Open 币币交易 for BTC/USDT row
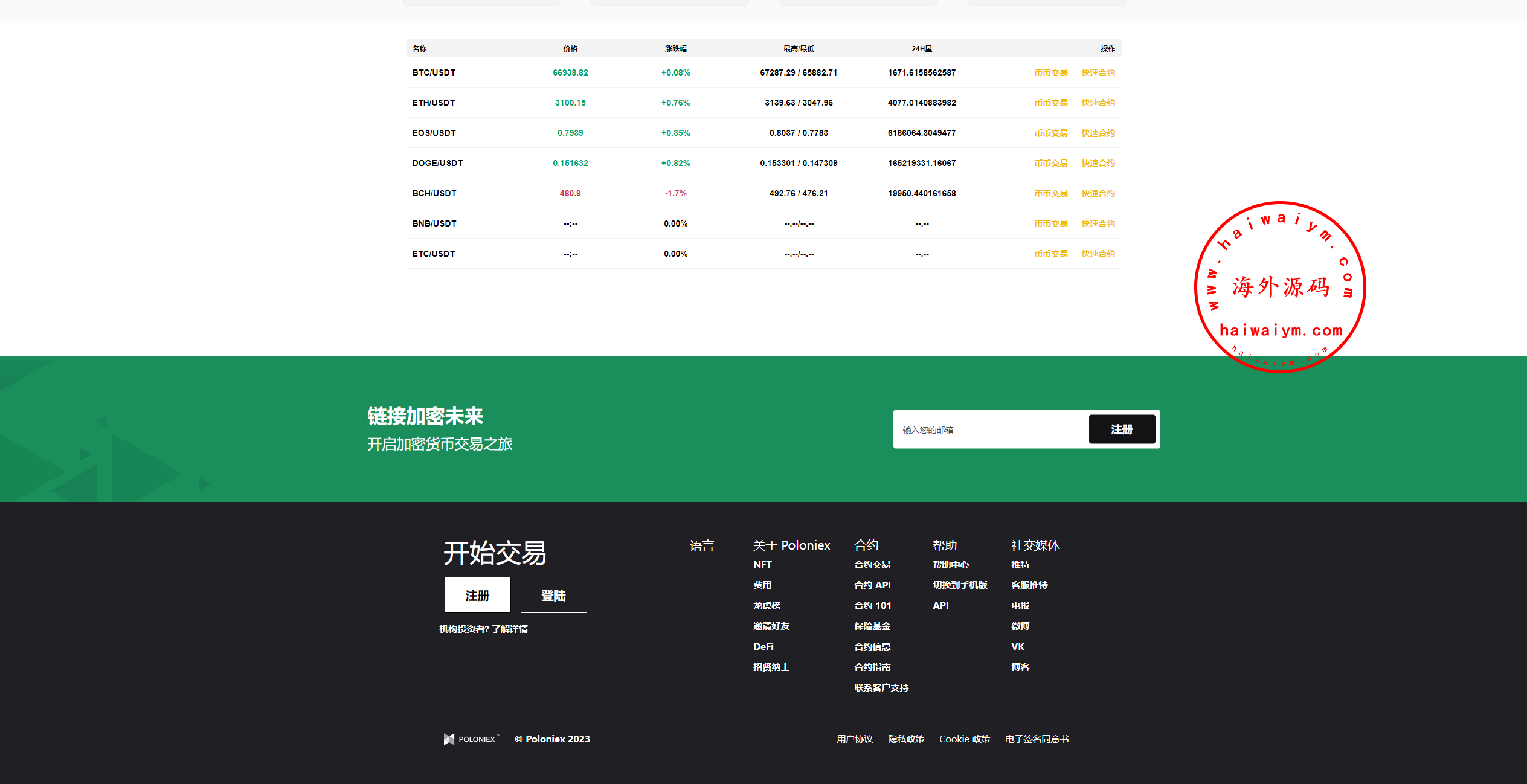Screen dimensions: 1527x784 pyautogui.click(x=1050, y=72)
